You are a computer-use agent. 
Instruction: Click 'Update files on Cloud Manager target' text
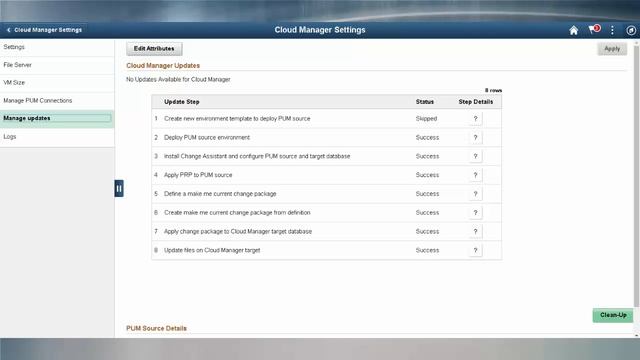coord(212,250)
